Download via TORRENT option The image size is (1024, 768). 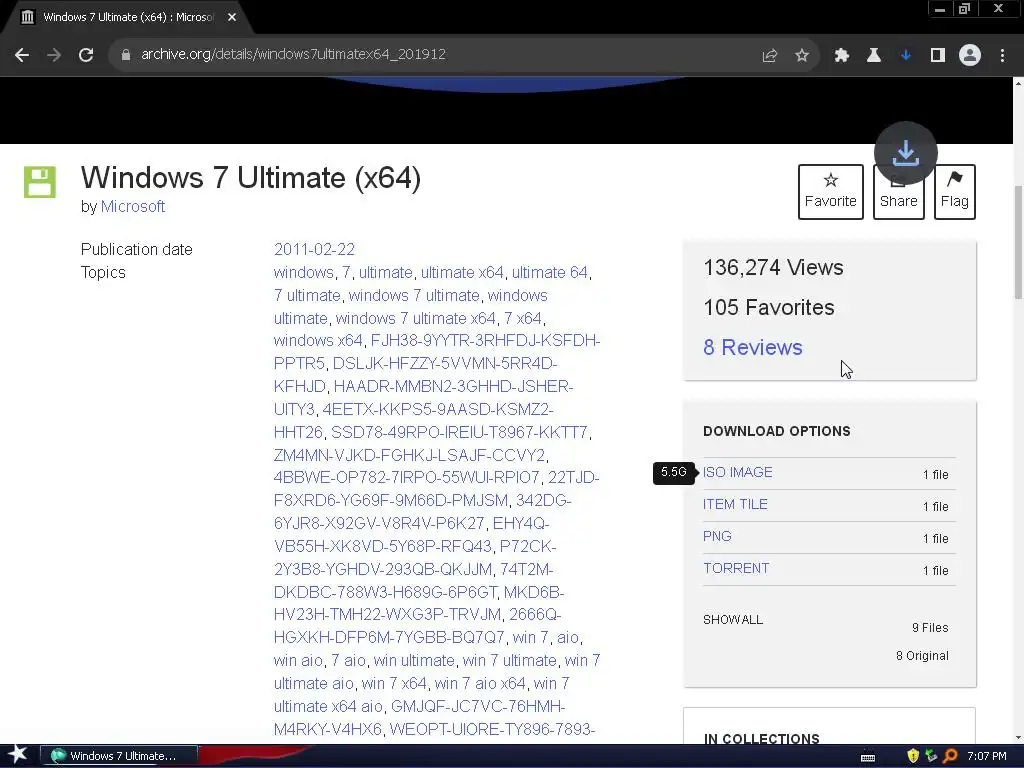(736, 568)
